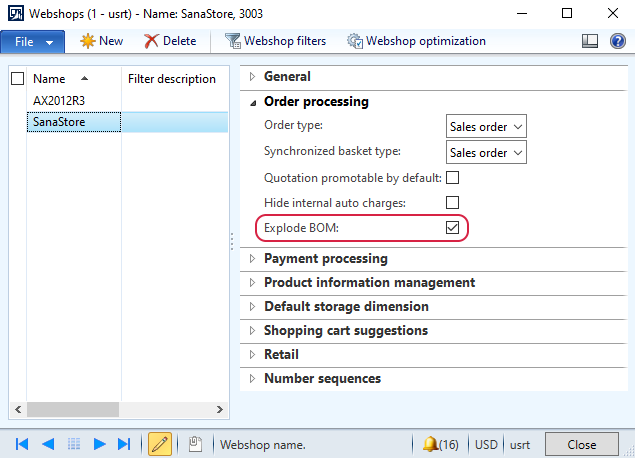Viewport: 635px width, 458px height.
Task: Open Synchronized basket type dropdown
Action: 486,152
